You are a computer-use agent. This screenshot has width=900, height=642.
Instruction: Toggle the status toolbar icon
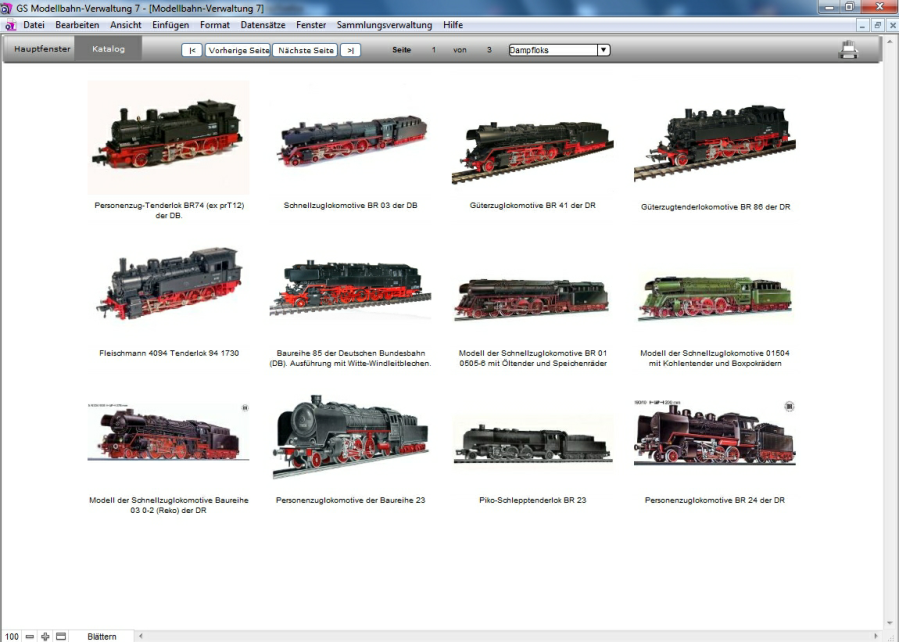61,636
